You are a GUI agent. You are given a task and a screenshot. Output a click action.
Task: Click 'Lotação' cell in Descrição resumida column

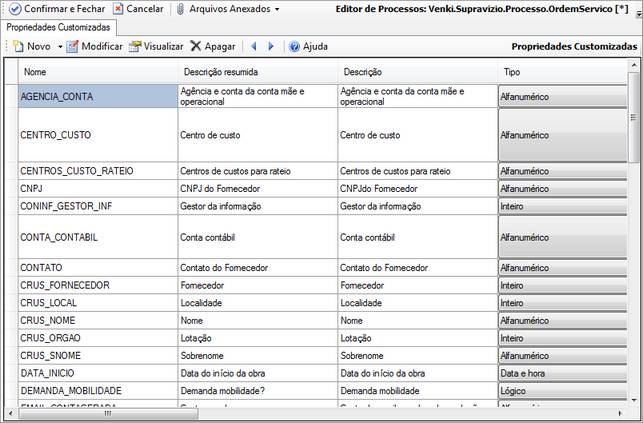(x=258, y=338)
